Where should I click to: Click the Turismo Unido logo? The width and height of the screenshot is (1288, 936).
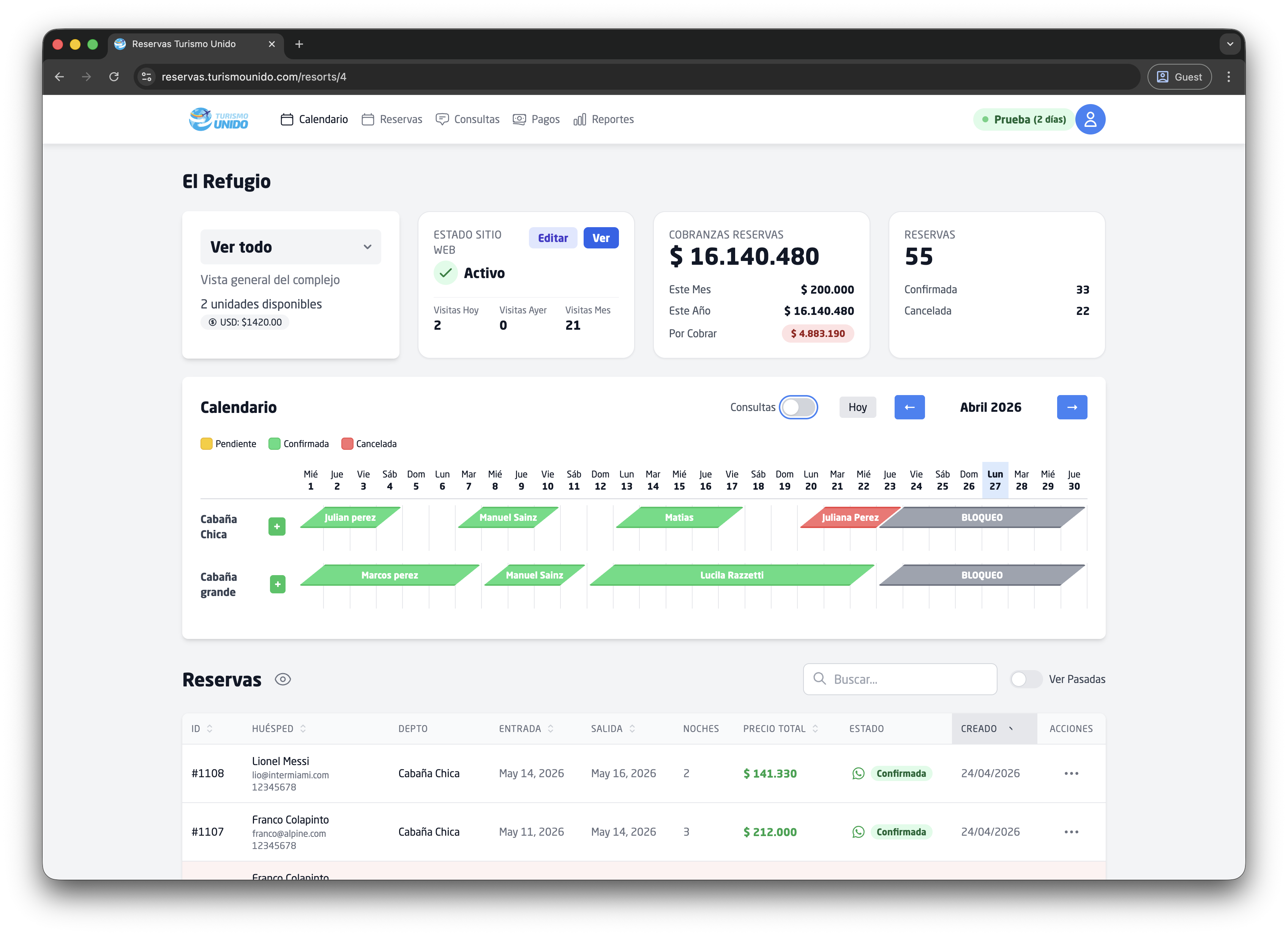[x=219, y=119]
